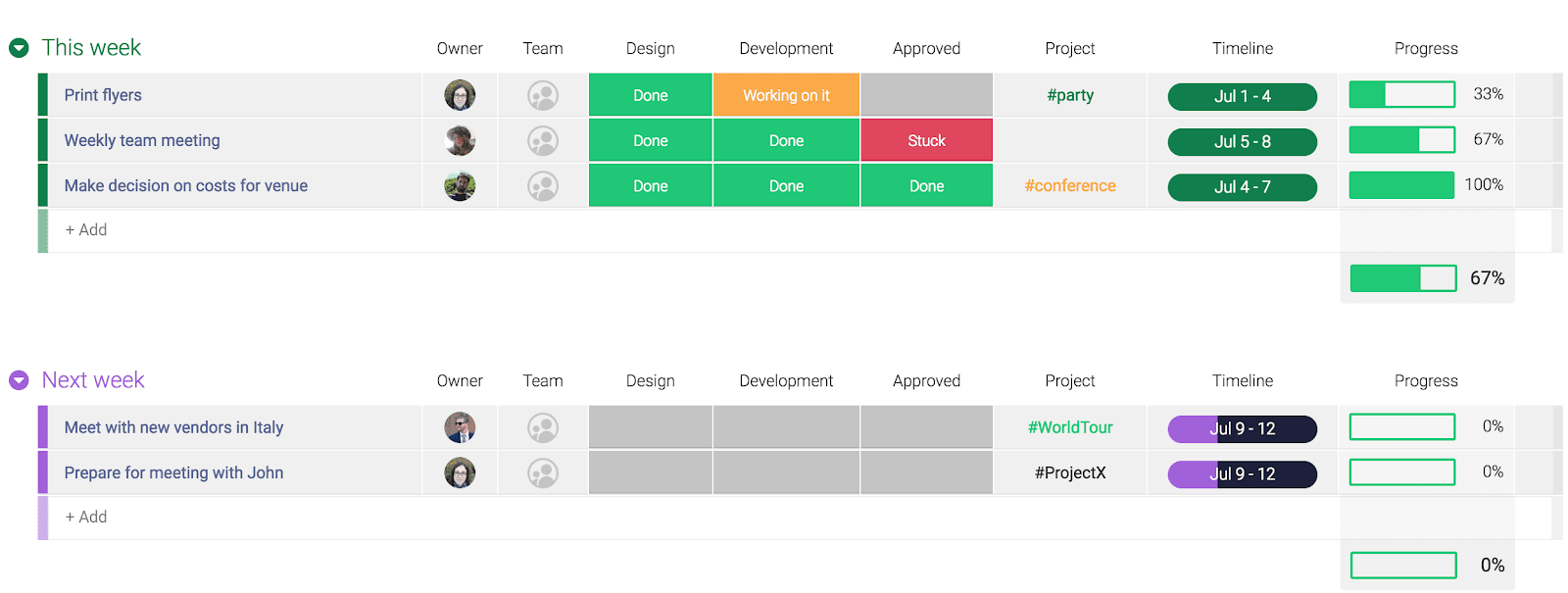Click the 33% progress bar for Print flyers
This screenshot has height=593, width=1568.
click(x=1401, y=95)
